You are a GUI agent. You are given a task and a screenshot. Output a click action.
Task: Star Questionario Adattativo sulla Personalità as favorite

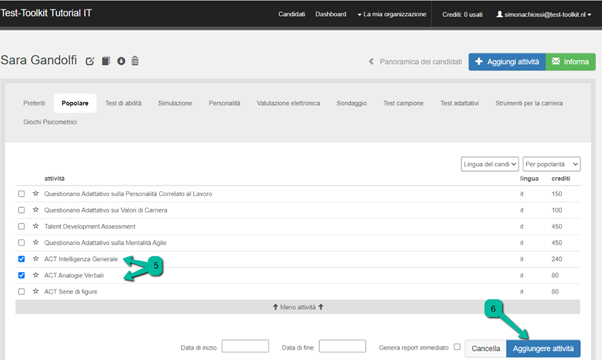pyautogui.click(x=36, y=193)
